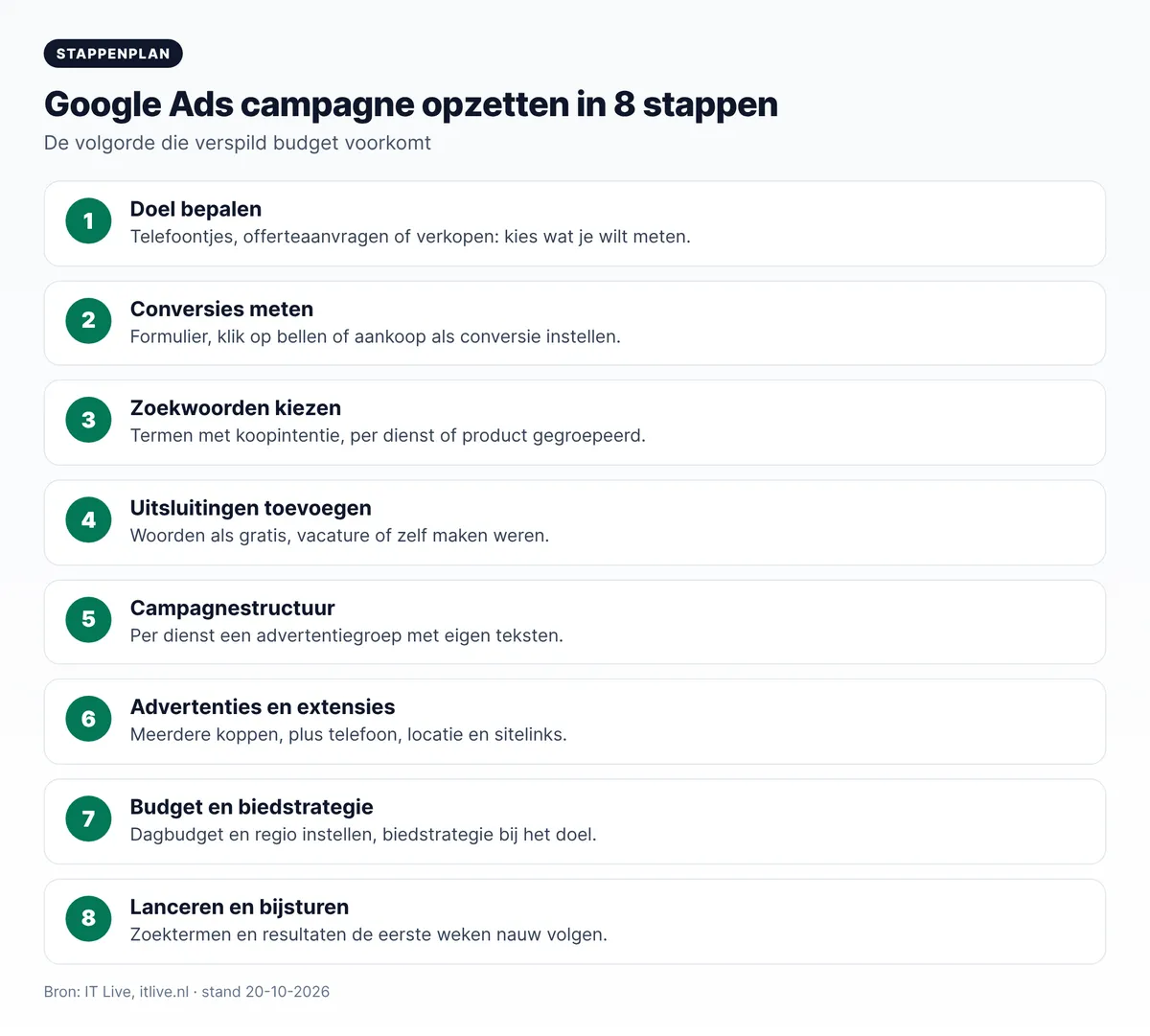This screenshot has height=1036, width=1150.
Task: Click the description 'Woorden als gratis, vacature…'
Action: 339,536
